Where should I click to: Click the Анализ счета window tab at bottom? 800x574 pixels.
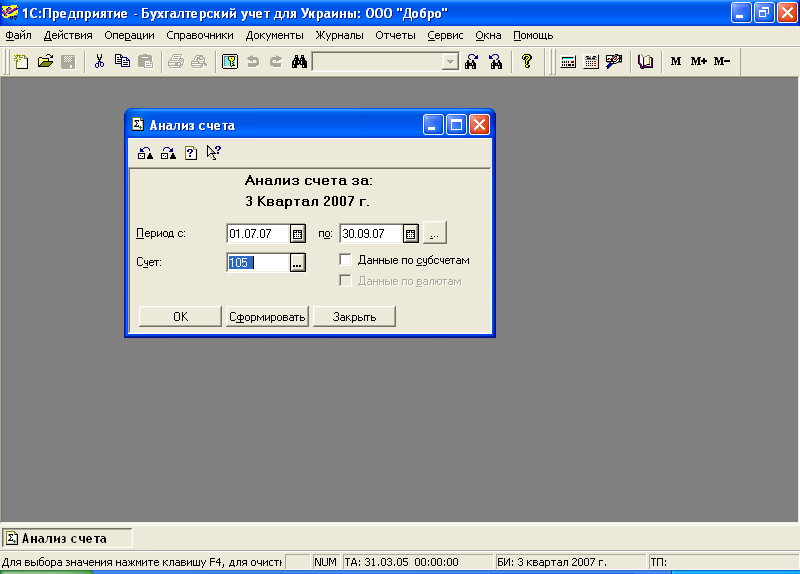pos(67,538)
